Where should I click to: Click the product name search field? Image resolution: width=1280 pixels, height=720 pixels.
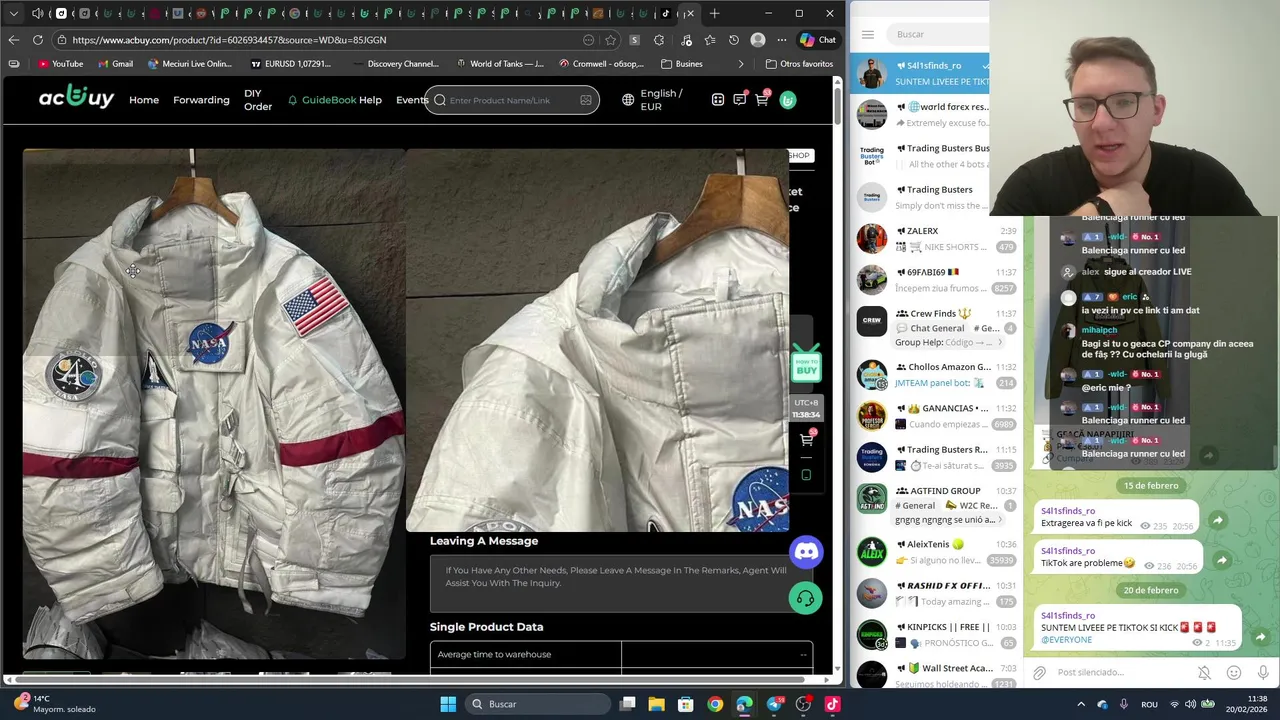click(x=512, y=100)
